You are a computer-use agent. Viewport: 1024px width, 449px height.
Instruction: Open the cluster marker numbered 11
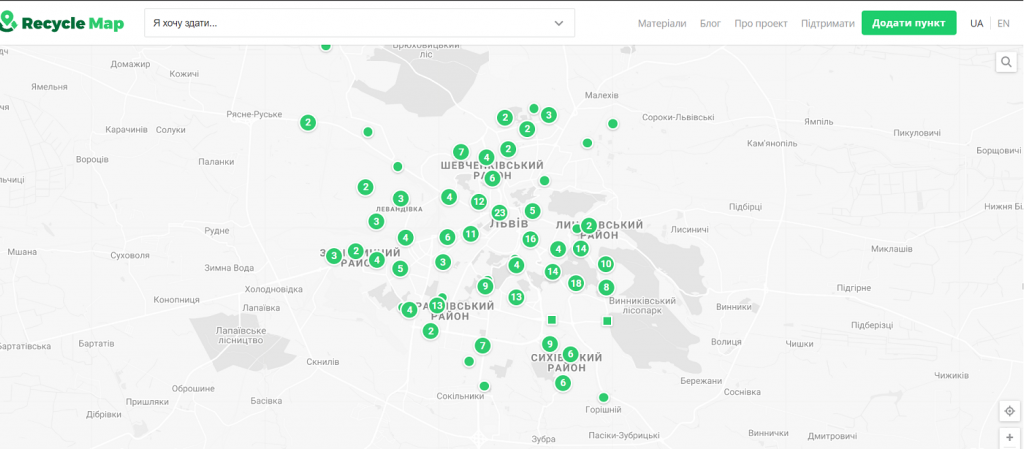[x=470, y=234]
